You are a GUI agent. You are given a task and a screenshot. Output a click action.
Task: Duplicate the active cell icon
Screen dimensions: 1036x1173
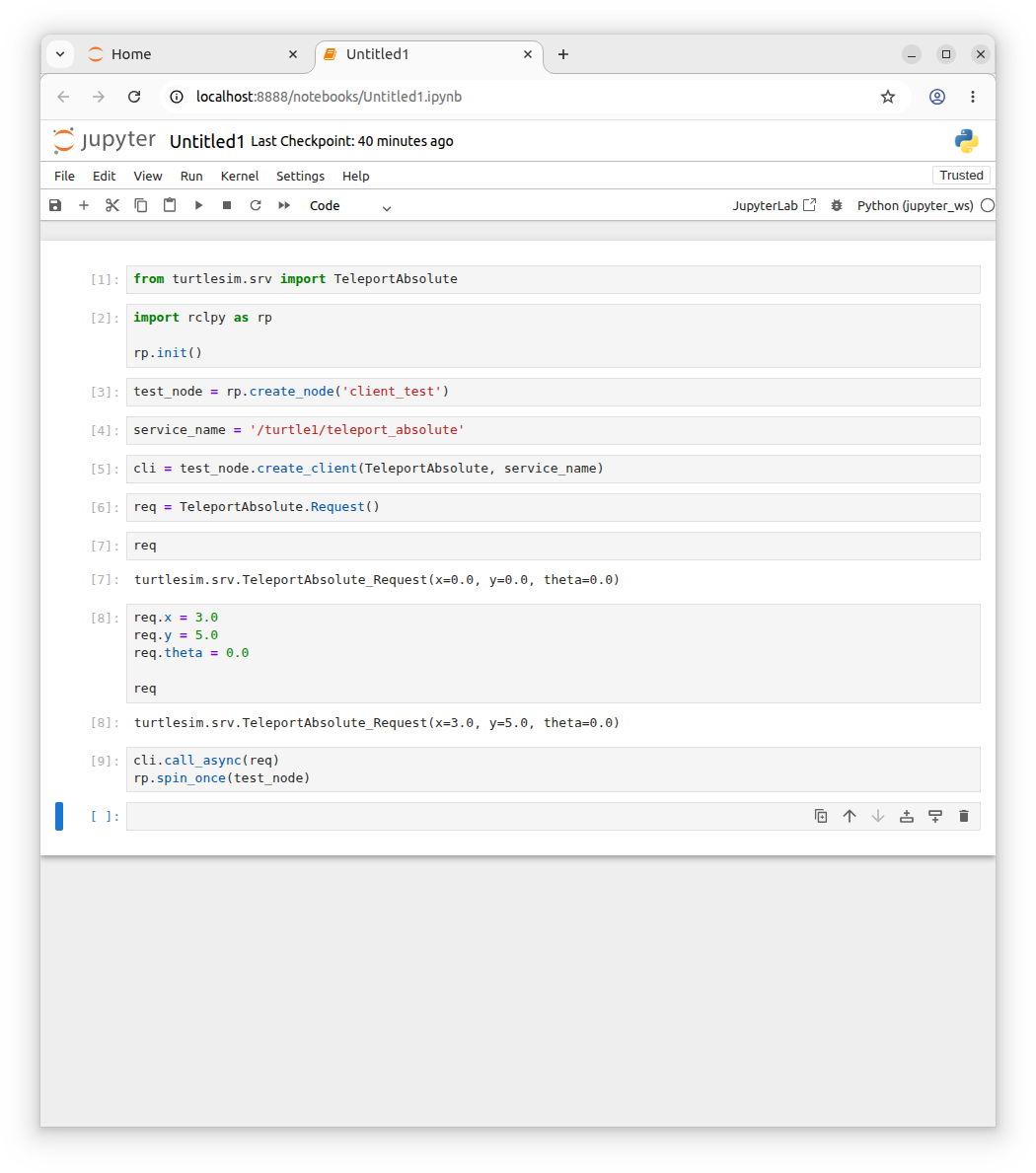click(821, 816)
